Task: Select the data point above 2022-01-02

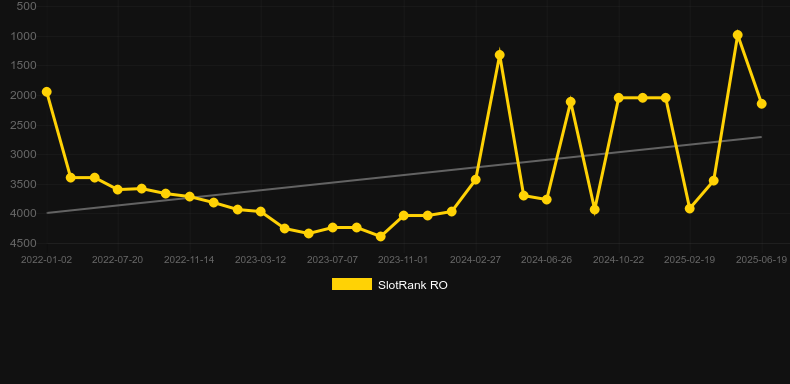Action: tap(46, 92)
